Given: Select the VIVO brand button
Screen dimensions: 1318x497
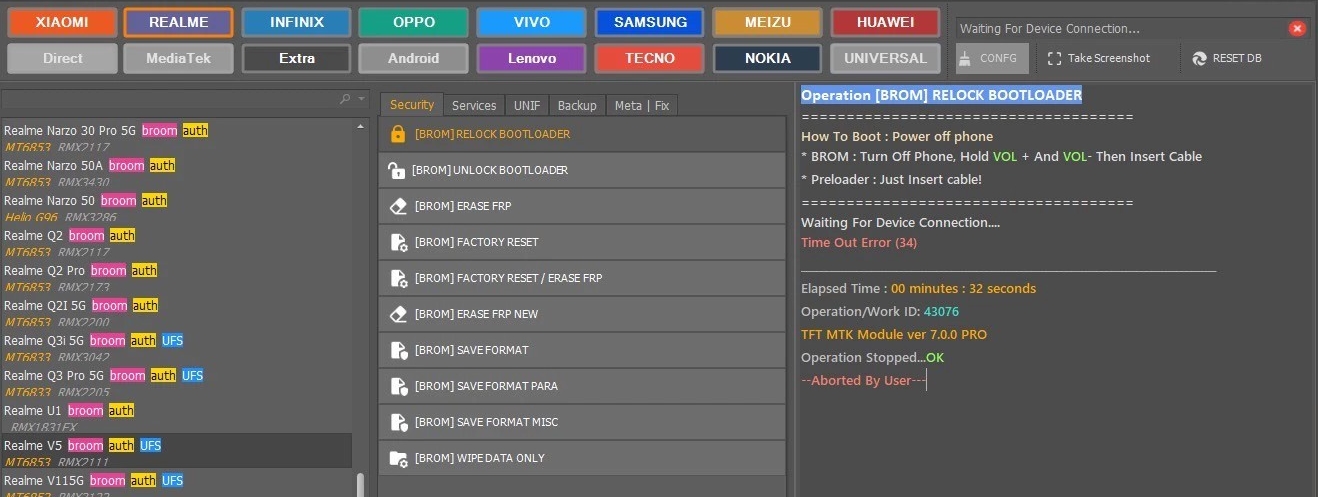Looking at the screenshot, I should [532, 22].
